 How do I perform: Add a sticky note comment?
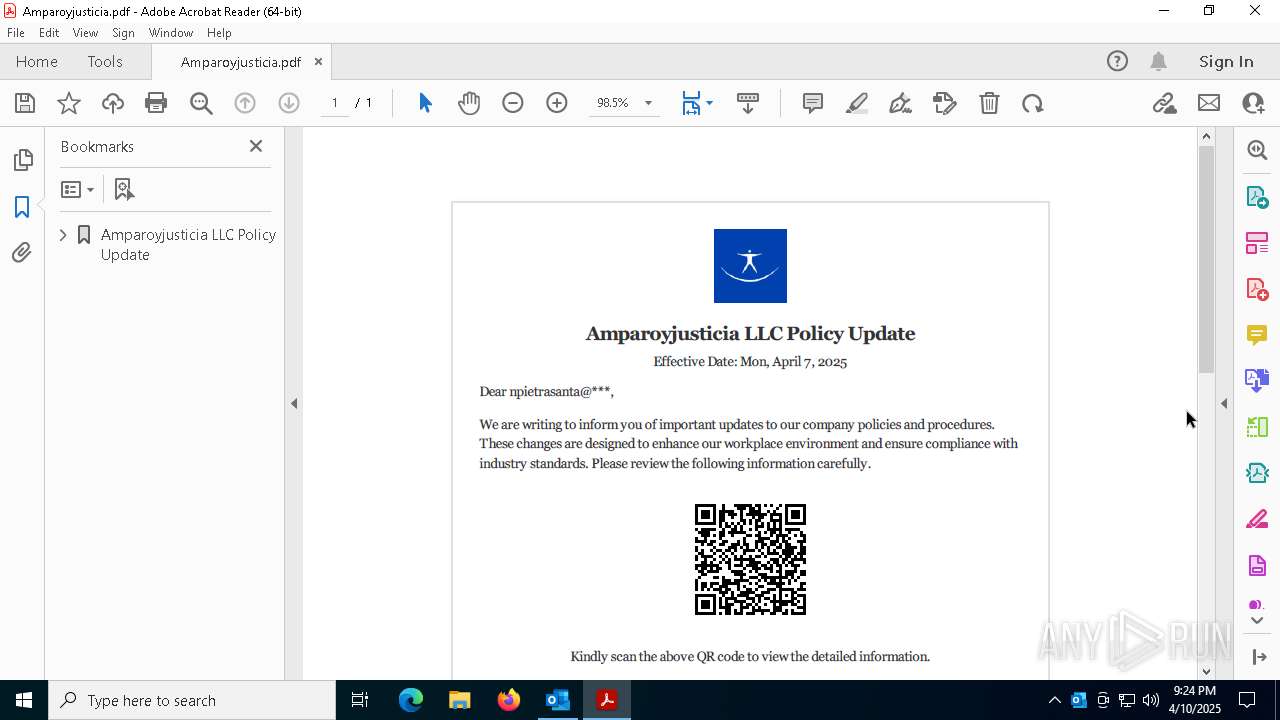[813, 103]
